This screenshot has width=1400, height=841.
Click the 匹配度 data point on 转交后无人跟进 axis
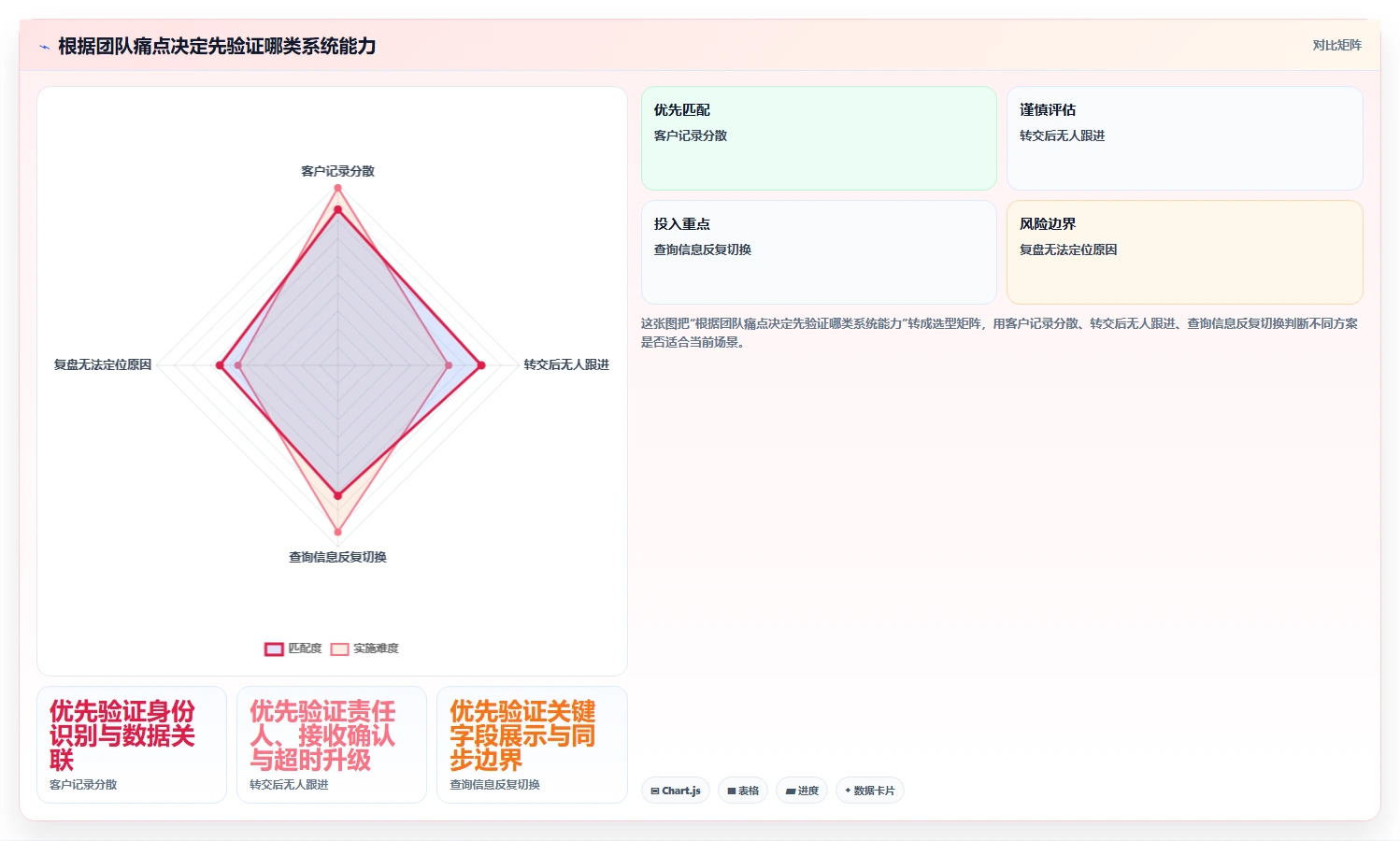(481, 365)
